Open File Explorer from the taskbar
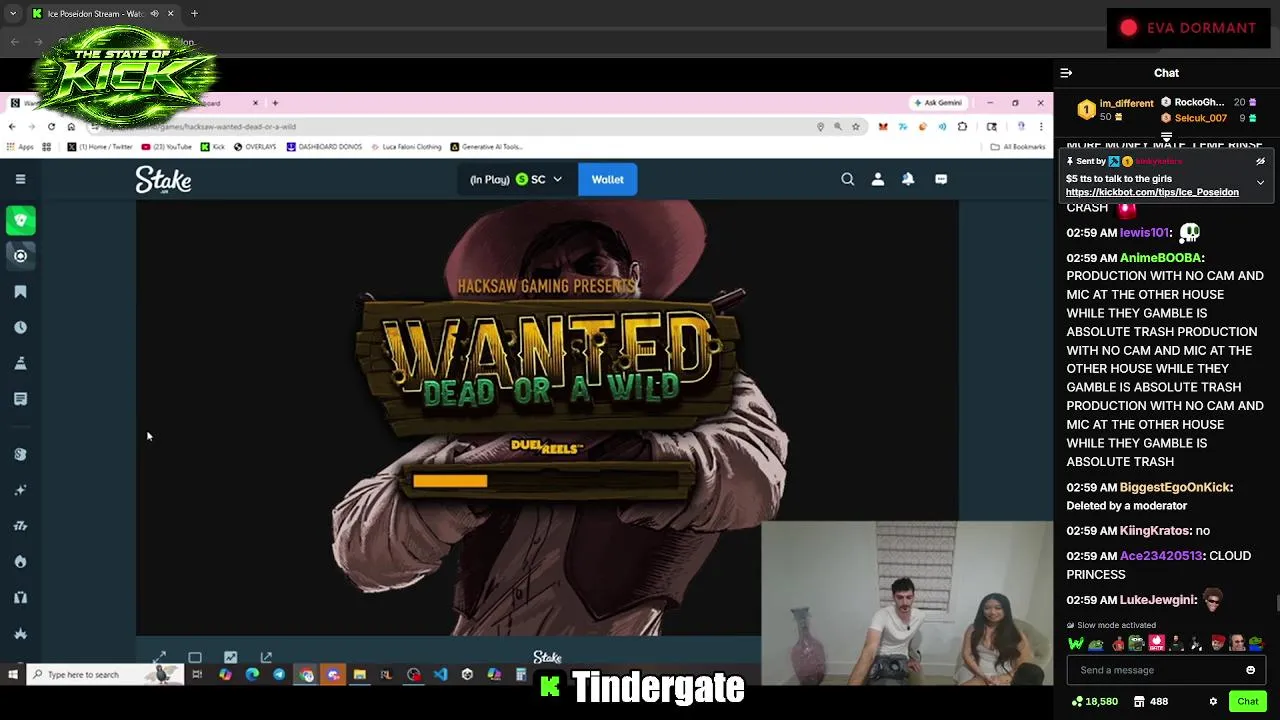Image resolution: width=1280 pixels, height=720 pixels. pos(360,675)
